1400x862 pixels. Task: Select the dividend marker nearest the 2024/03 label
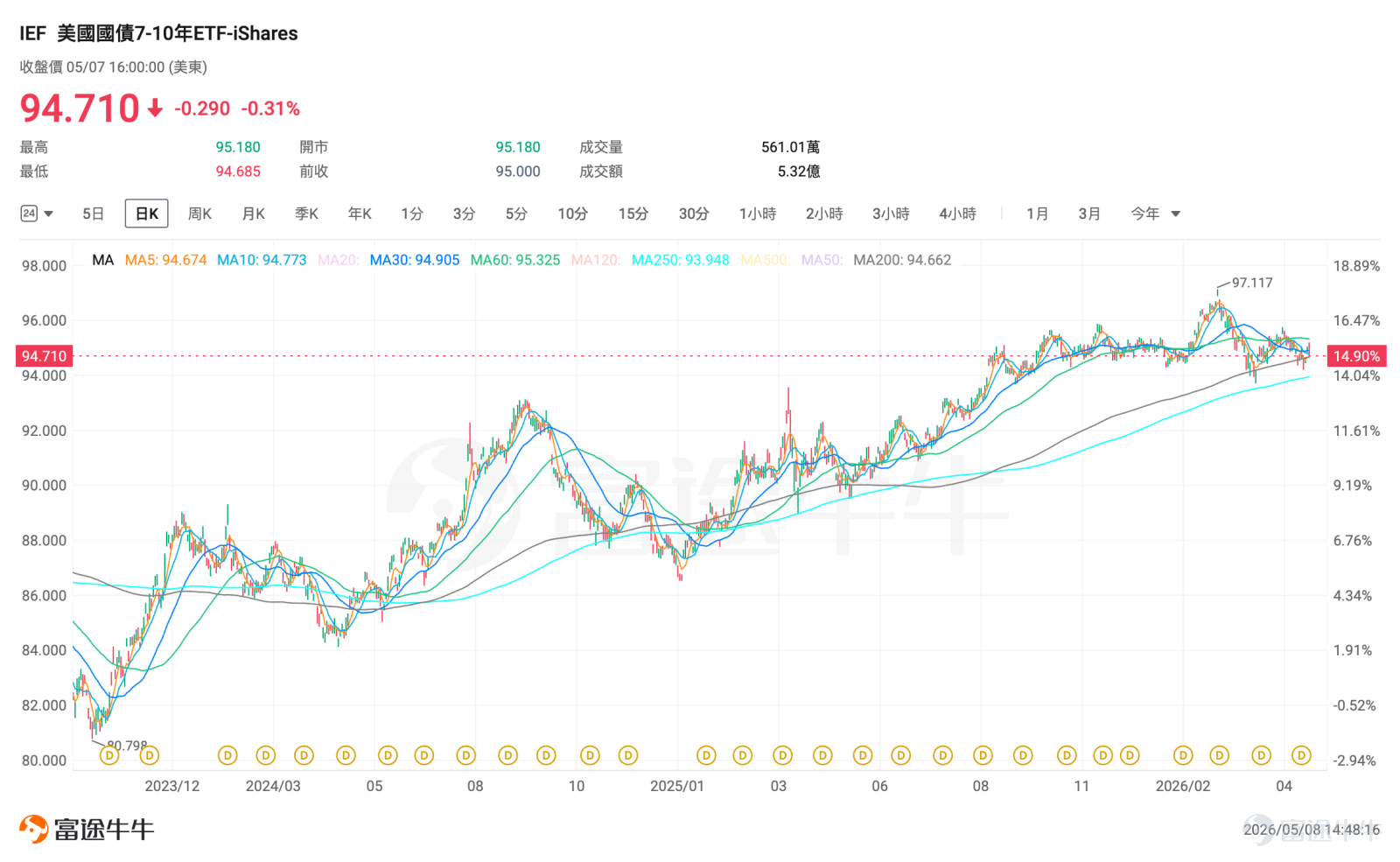pyautogui.click(x=266, y=754)
